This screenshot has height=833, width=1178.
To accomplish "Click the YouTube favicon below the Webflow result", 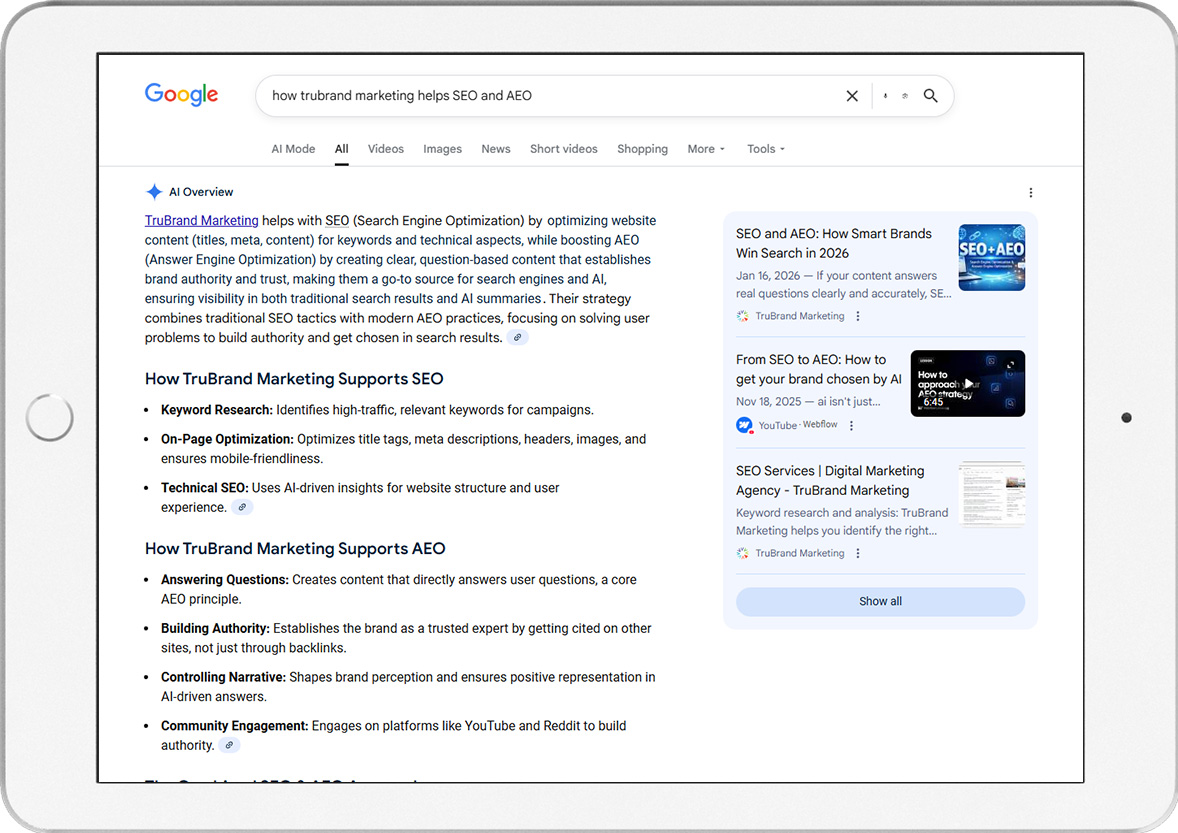I will 741,425.
